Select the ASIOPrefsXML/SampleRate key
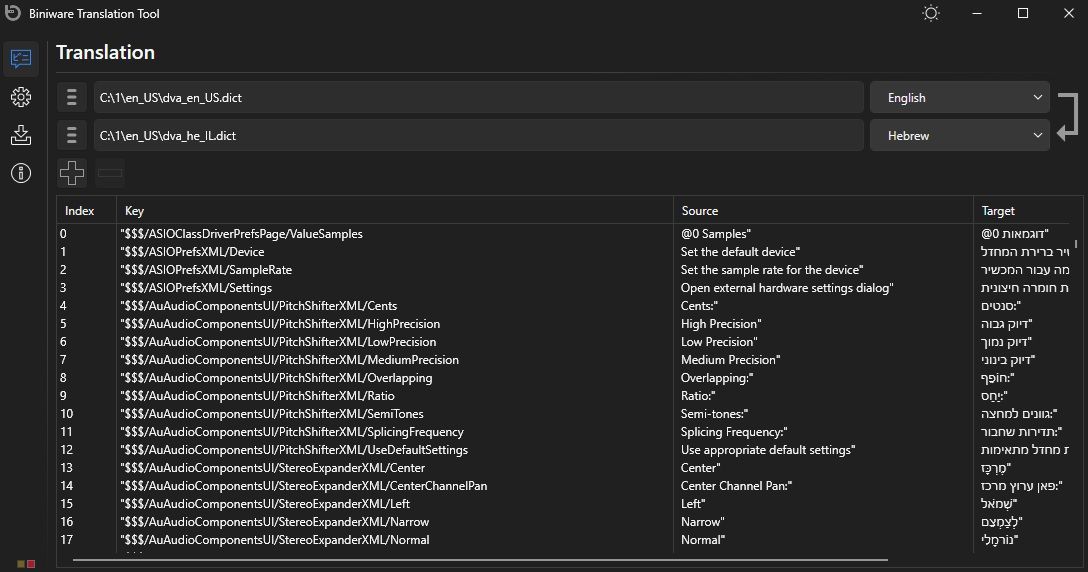 point(206,270)
